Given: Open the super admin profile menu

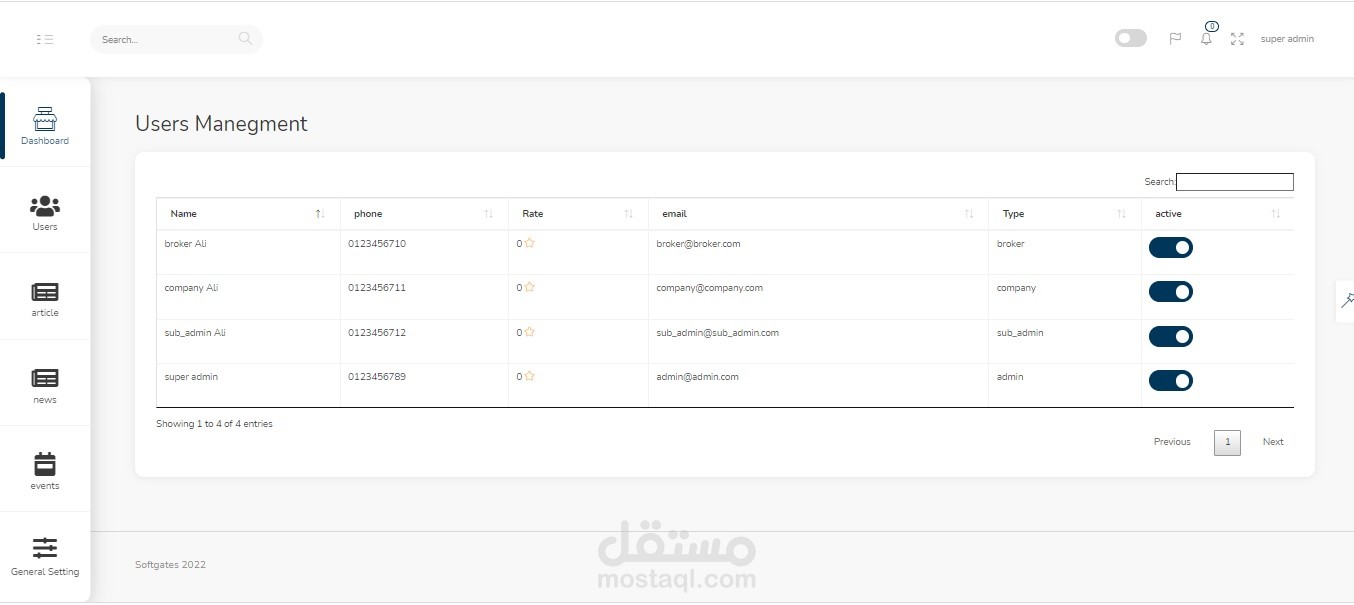Looking at the screenshot, I should 1287,38.
